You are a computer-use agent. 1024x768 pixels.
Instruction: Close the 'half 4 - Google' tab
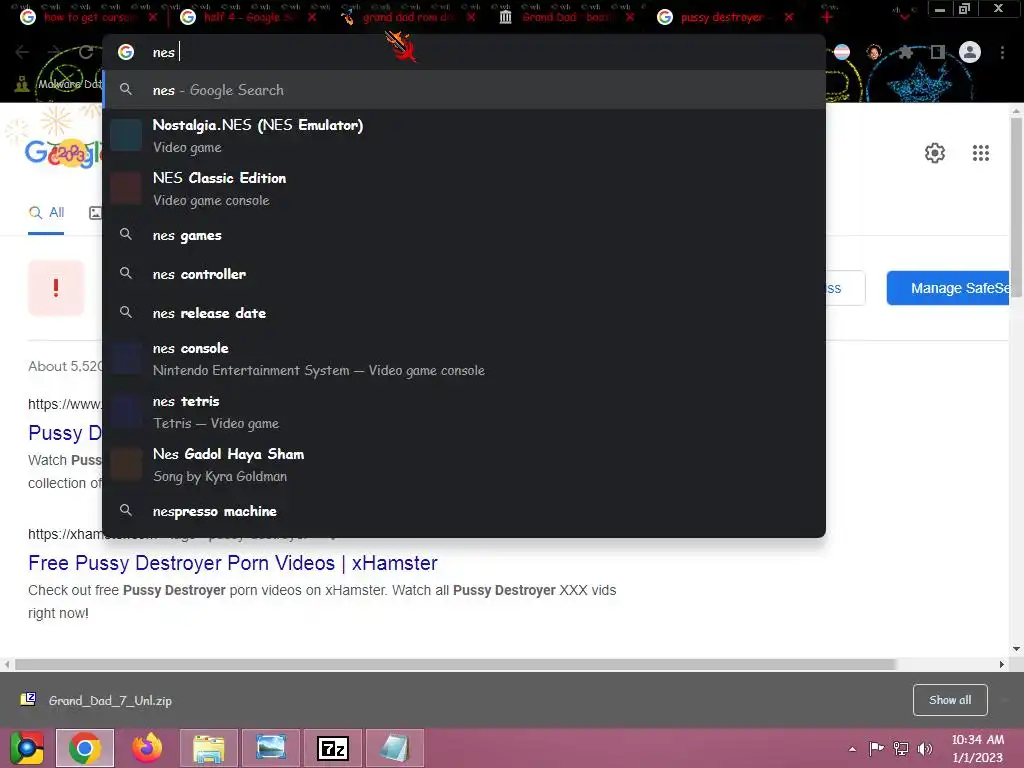(312, 18)
